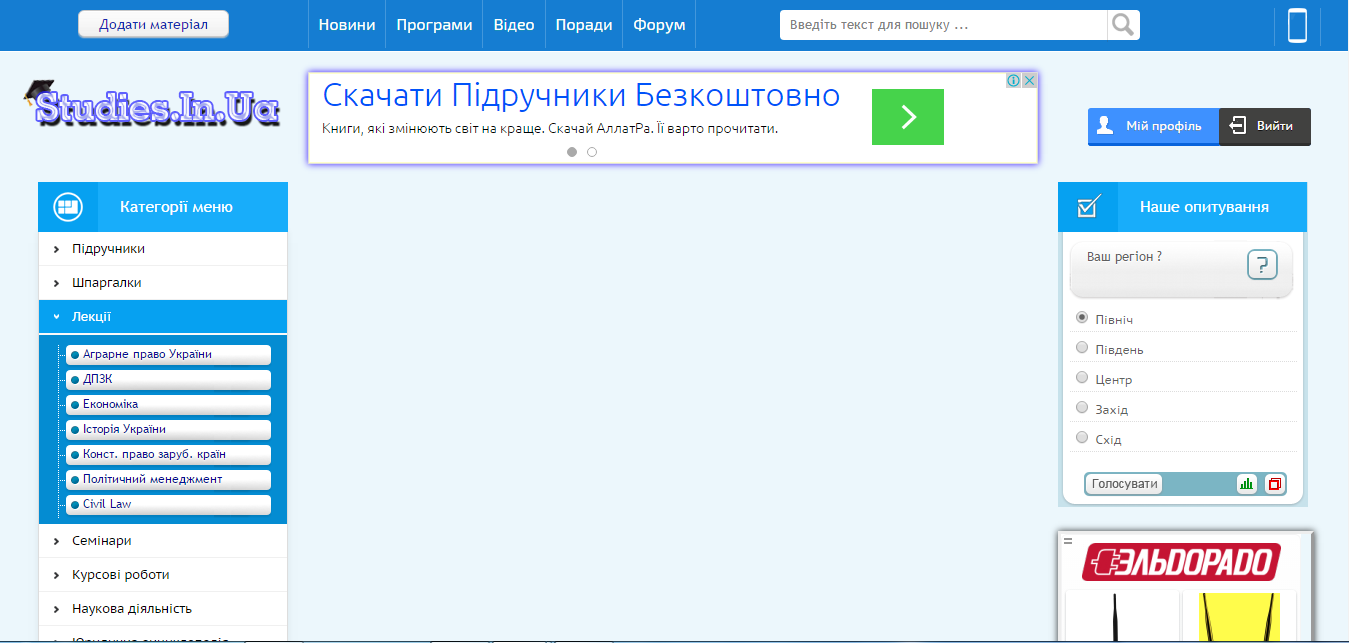Viewport: 1349px width, 643px height.
Task: Open the mobile version phone icon
Action: point(1297,25)
